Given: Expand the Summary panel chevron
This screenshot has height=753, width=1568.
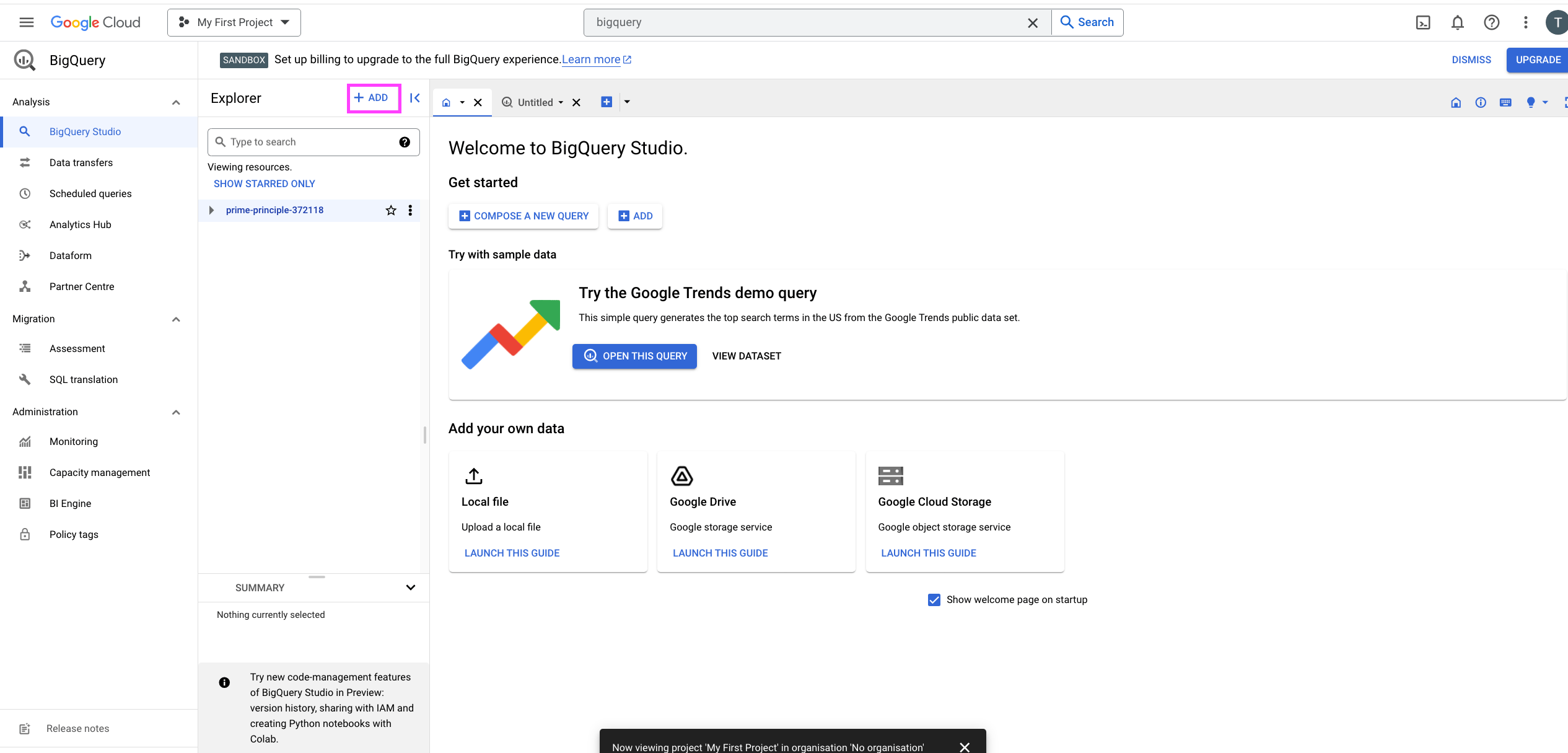Looking at the screenshot, I should pos(411,588).
